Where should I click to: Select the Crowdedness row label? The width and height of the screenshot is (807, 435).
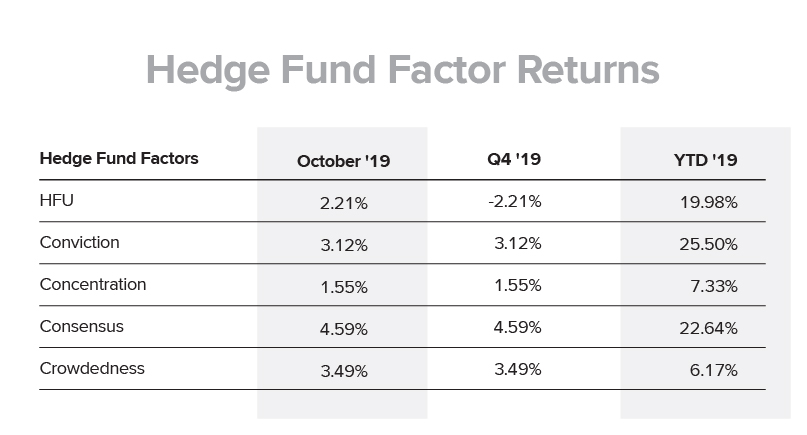tap(92, 368)
